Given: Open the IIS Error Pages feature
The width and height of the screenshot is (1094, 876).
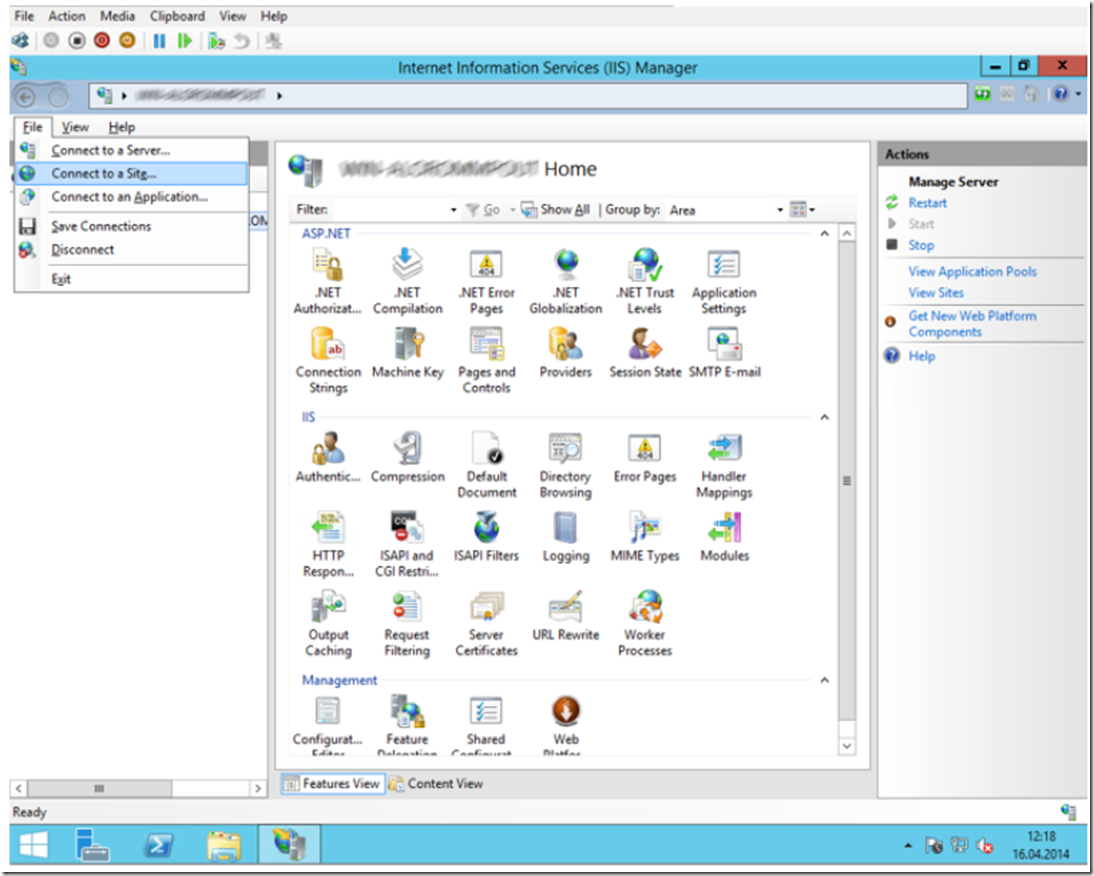Looking at the screenshot, I should [645, 458].
